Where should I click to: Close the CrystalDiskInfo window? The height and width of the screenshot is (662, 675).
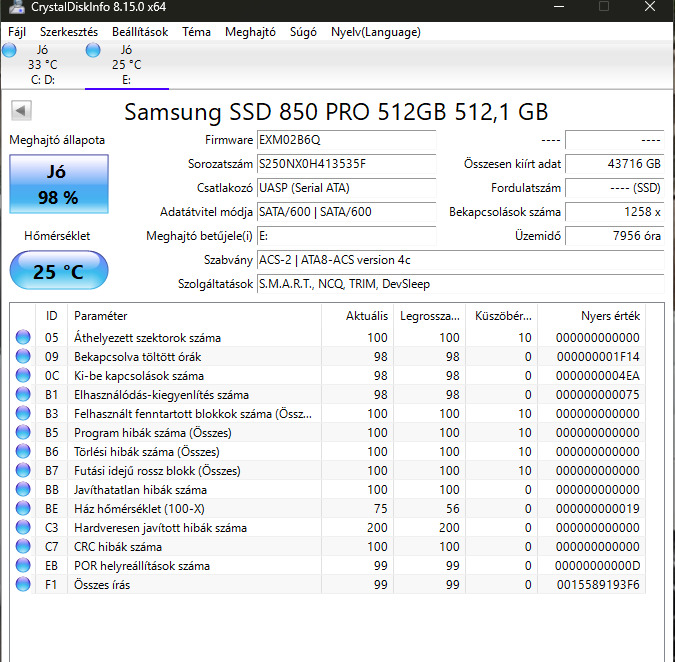650,6
